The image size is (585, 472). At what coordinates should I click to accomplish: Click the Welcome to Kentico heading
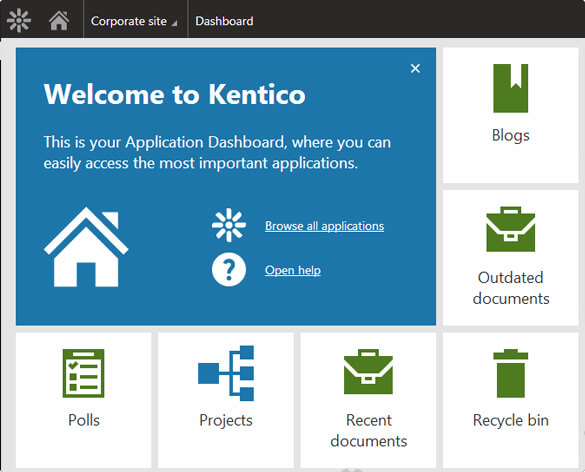tap(175, 94)
